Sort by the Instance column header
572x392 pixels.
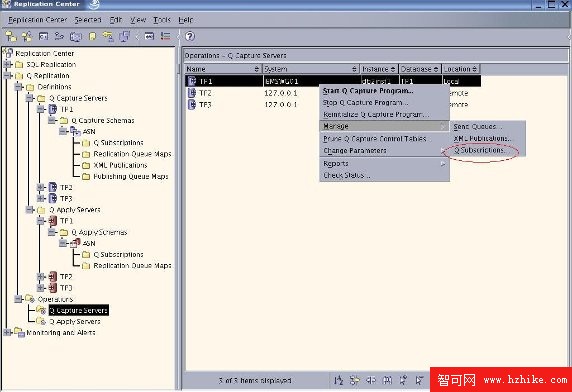pos(379,69)
